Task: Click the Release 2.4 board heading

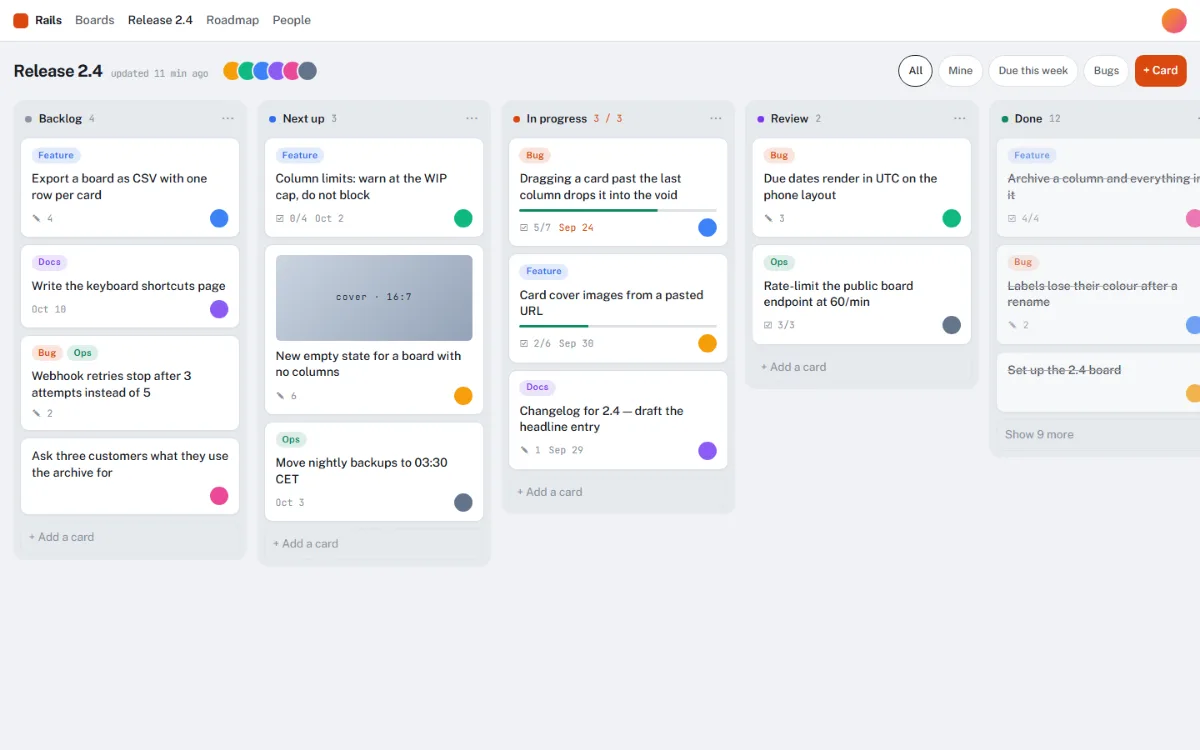Action: [58, 71]
